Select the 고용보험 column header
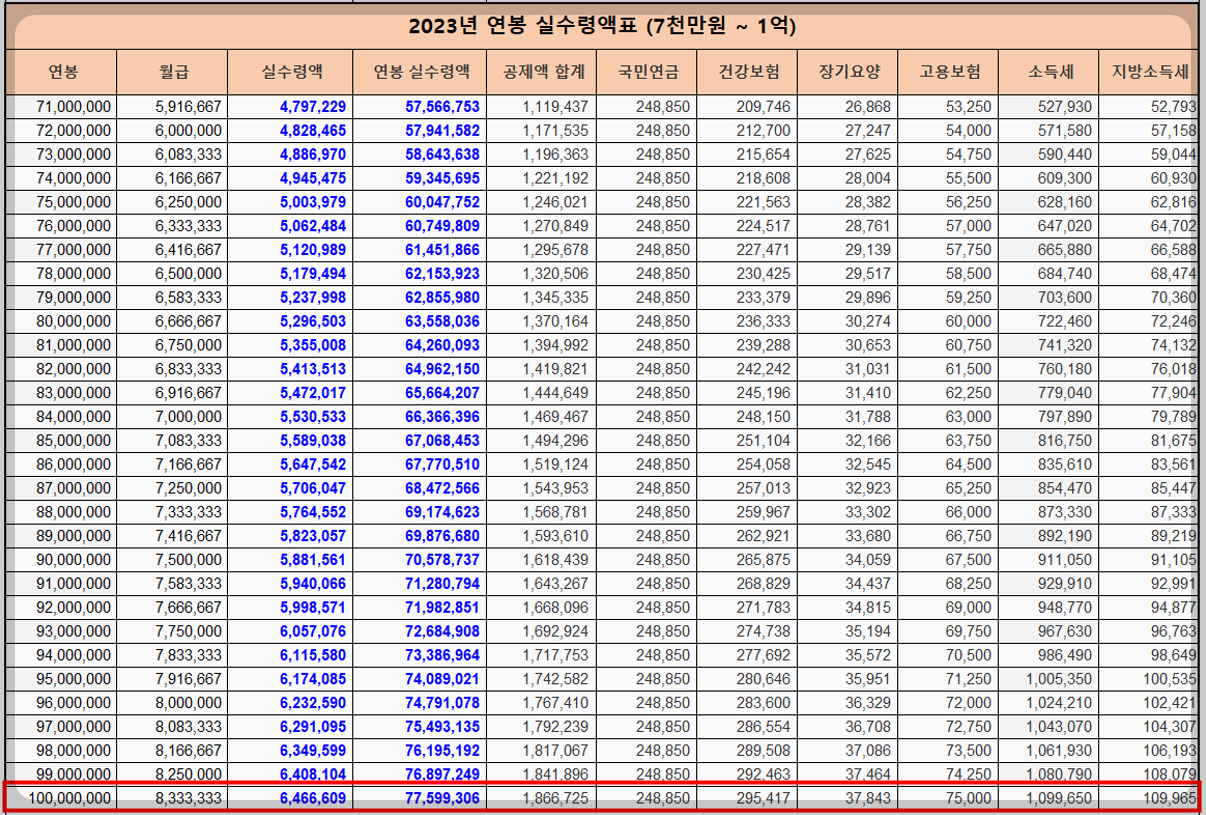 click(x=948, y=72)
